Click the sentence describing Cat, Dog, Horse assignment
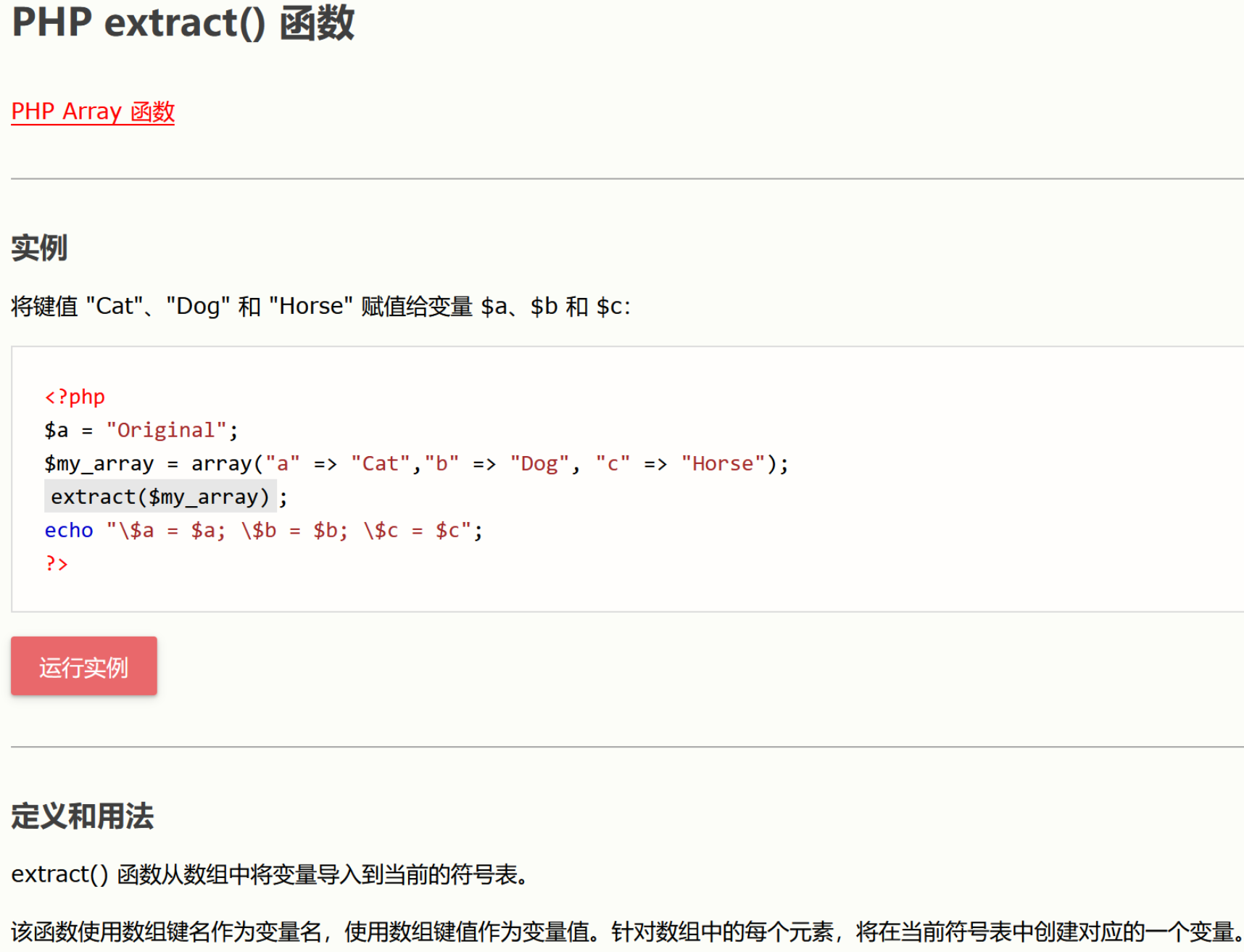Image resolution: width=1244 pixels, height=952 pixels. tap(320, 306)
